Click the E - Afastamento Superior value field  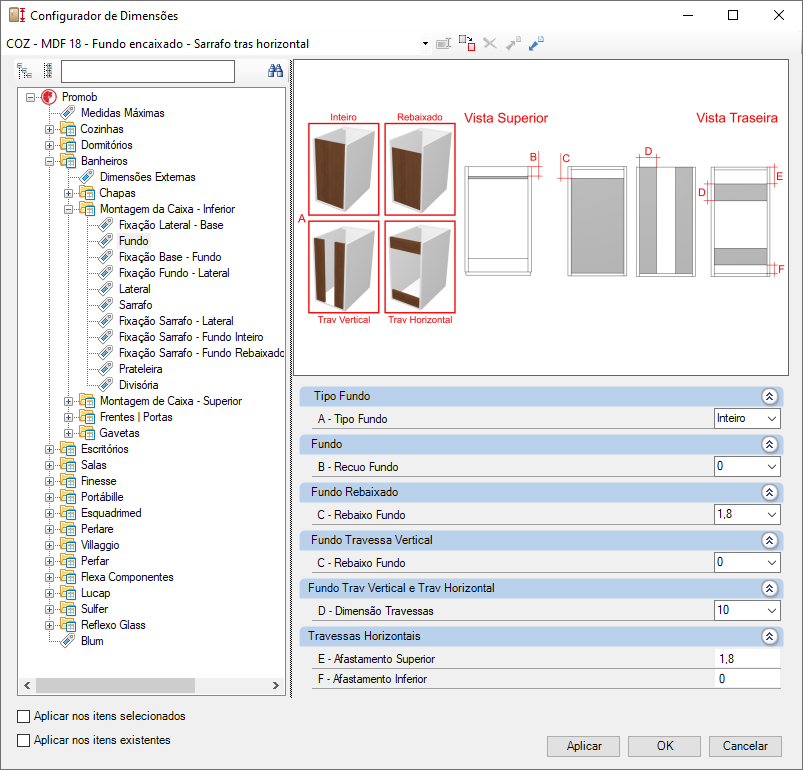pos(747,659)
